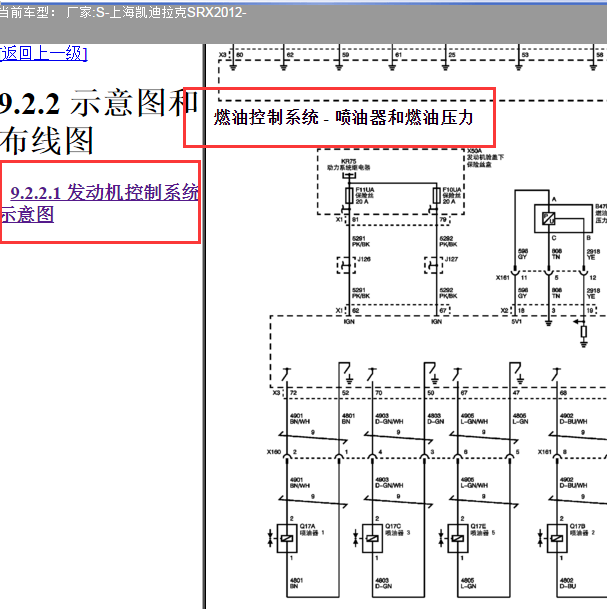Click the Q17C 喷油器 3 injector symbol

(x=372, y=538)
